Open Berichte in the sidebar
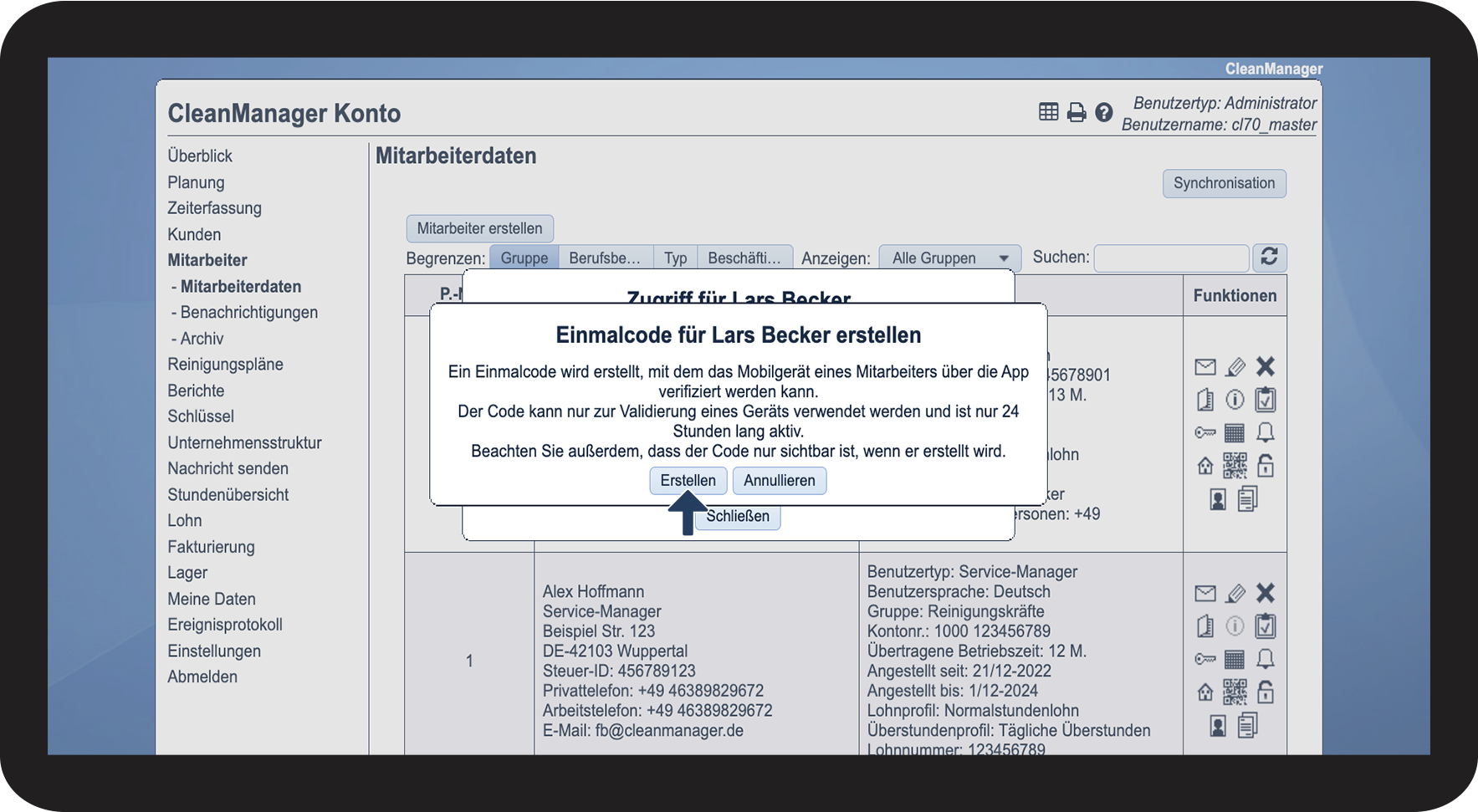This screenshot has height=812, width=1478. 196,391
